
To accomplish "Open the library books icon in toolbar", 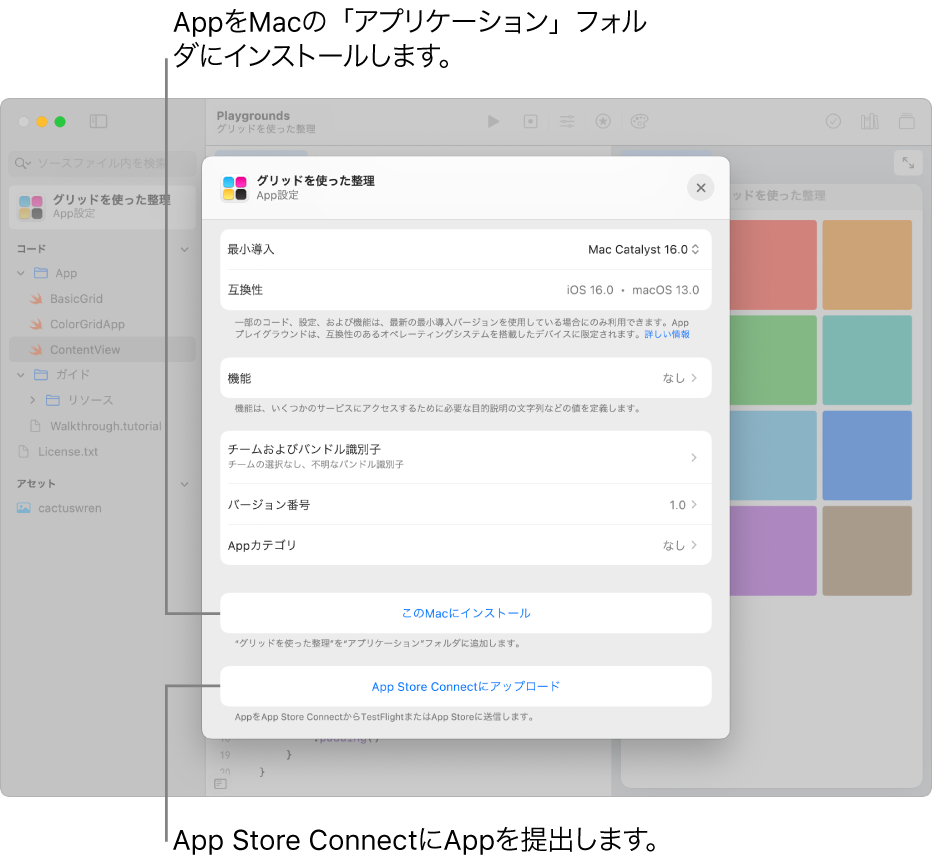I will [x=870, y=122].
